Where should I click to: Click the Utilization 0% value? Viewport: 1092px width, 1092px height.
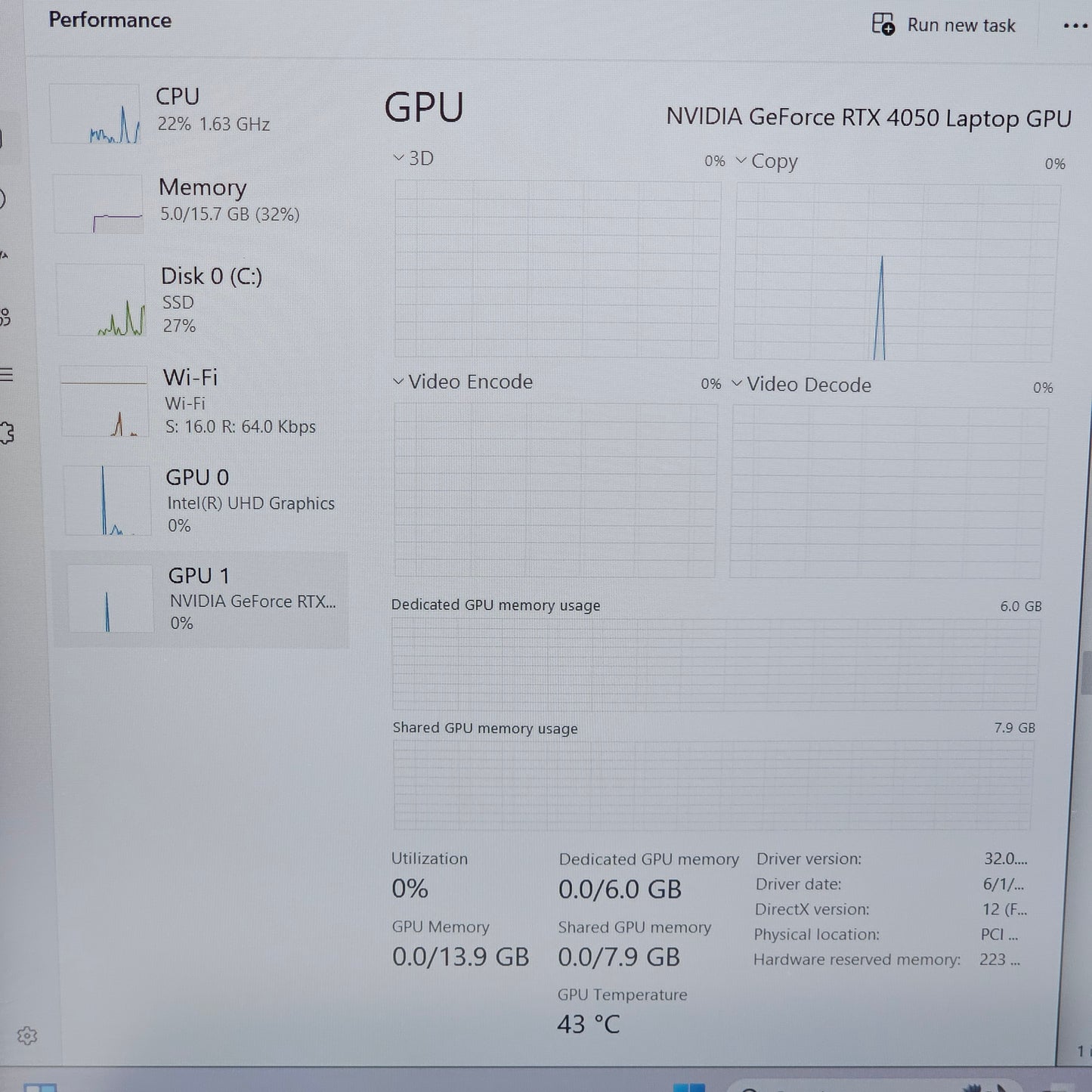click(410, 888)
